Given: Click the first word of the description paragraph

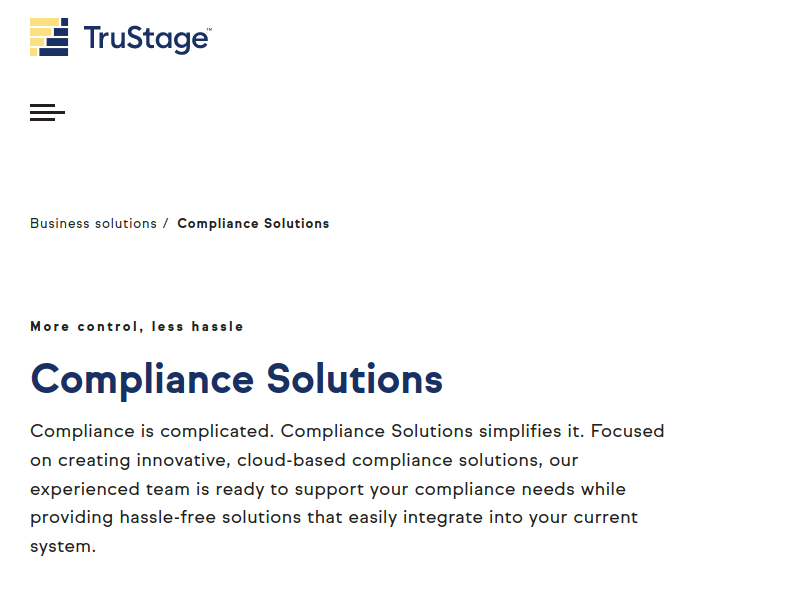Looking at the screenshot, I should click(x=82, y=432).
